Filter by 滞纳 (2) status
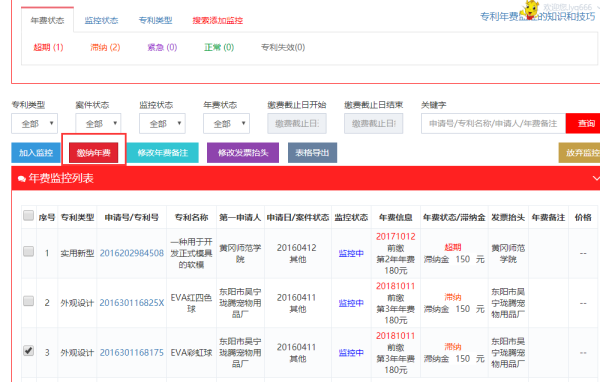The width and height of the screenshot is (600, 382). [105, 47]
